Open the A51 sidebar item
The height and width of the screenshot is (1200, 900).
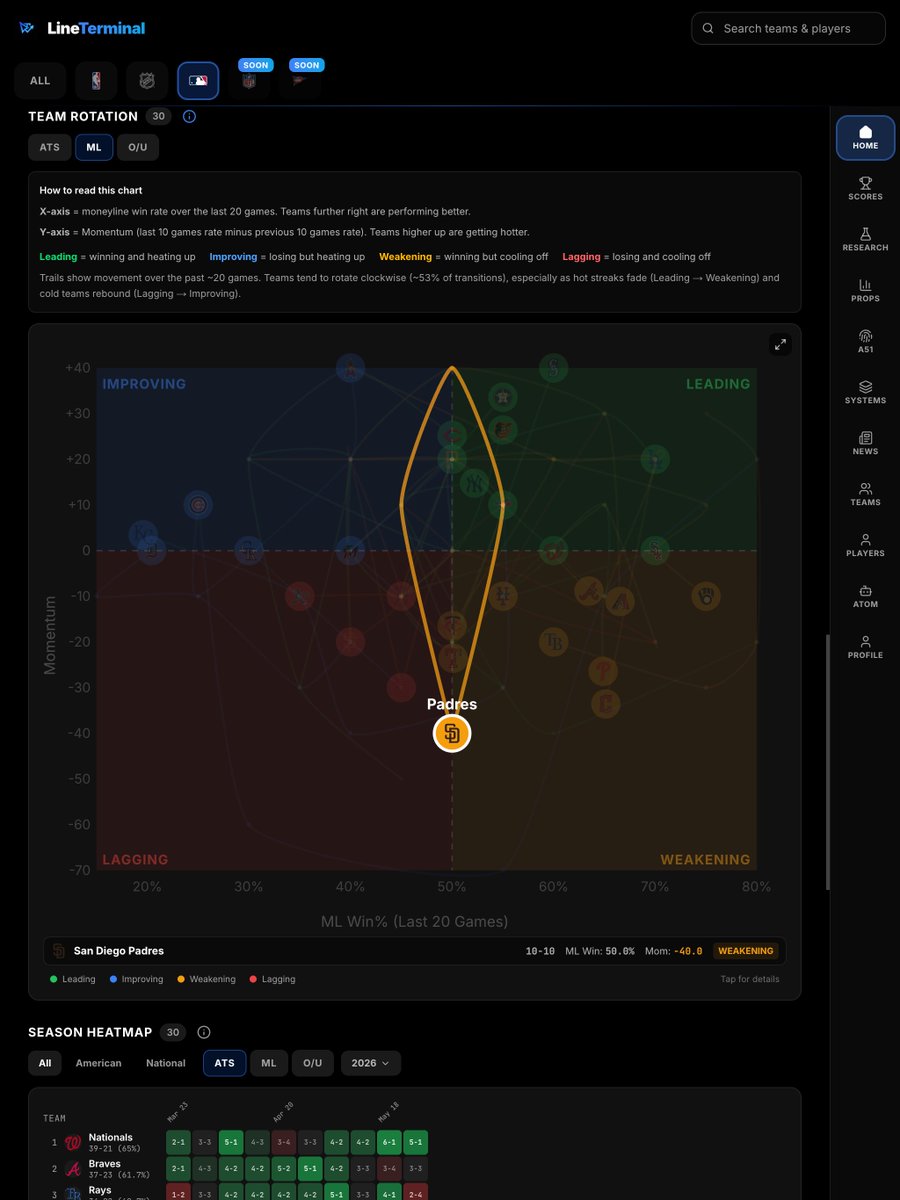coord(865,342)
